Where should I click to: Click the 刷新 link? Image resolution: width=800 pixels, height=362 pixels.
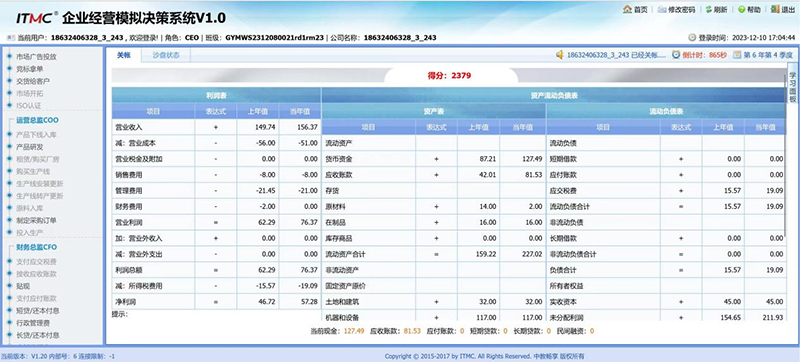click(720, 9)
